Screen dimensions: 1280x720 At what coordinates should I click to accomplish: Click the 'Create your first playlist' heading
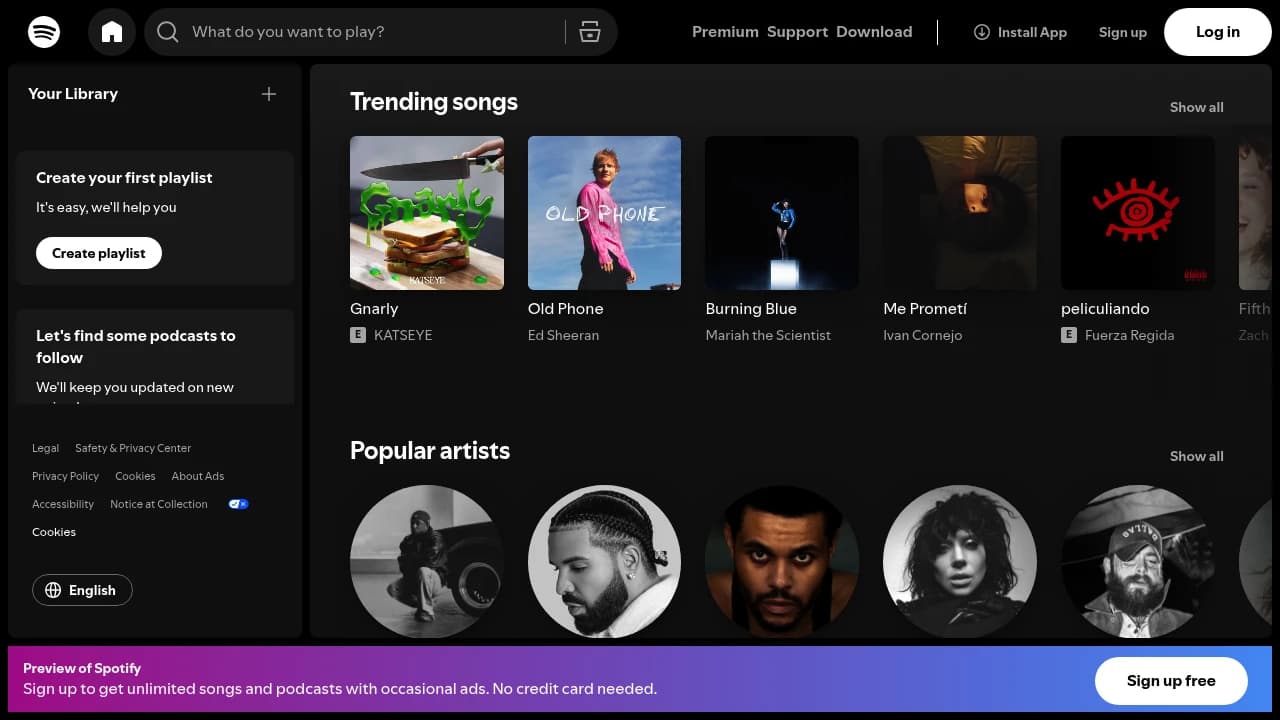coord(124,178)
